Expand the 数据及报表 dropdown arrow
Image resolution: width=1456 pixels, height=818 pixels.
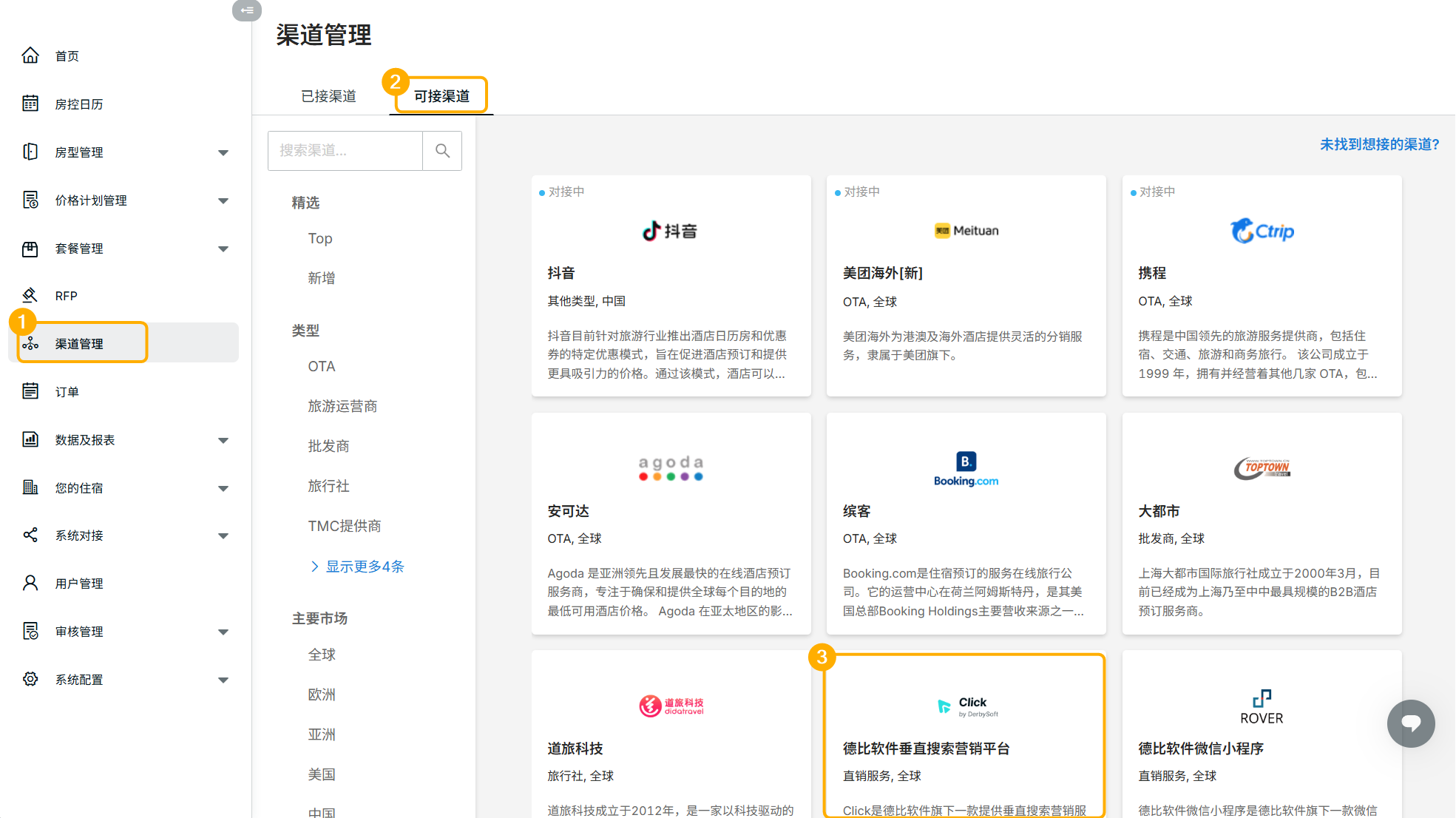click(223, 440)
